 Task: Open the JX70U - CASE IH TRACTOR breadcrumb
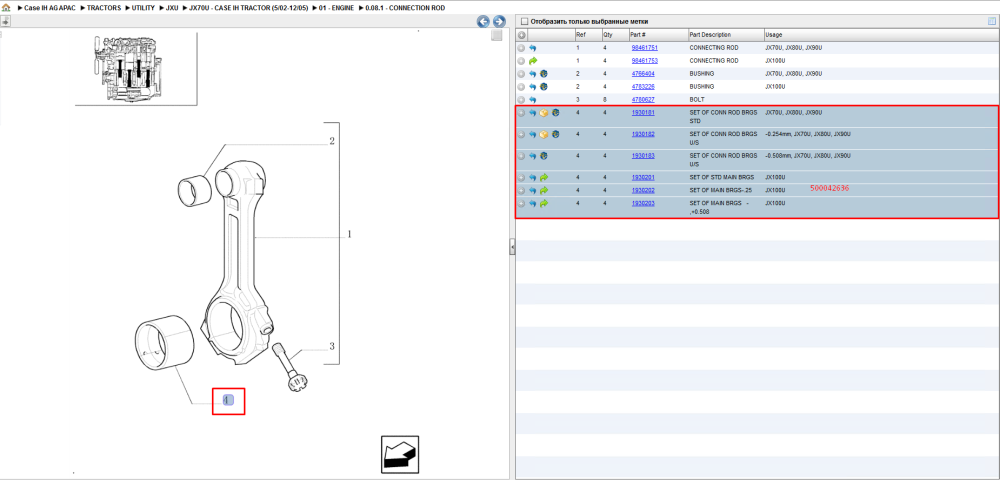click(x=249, y=8)
